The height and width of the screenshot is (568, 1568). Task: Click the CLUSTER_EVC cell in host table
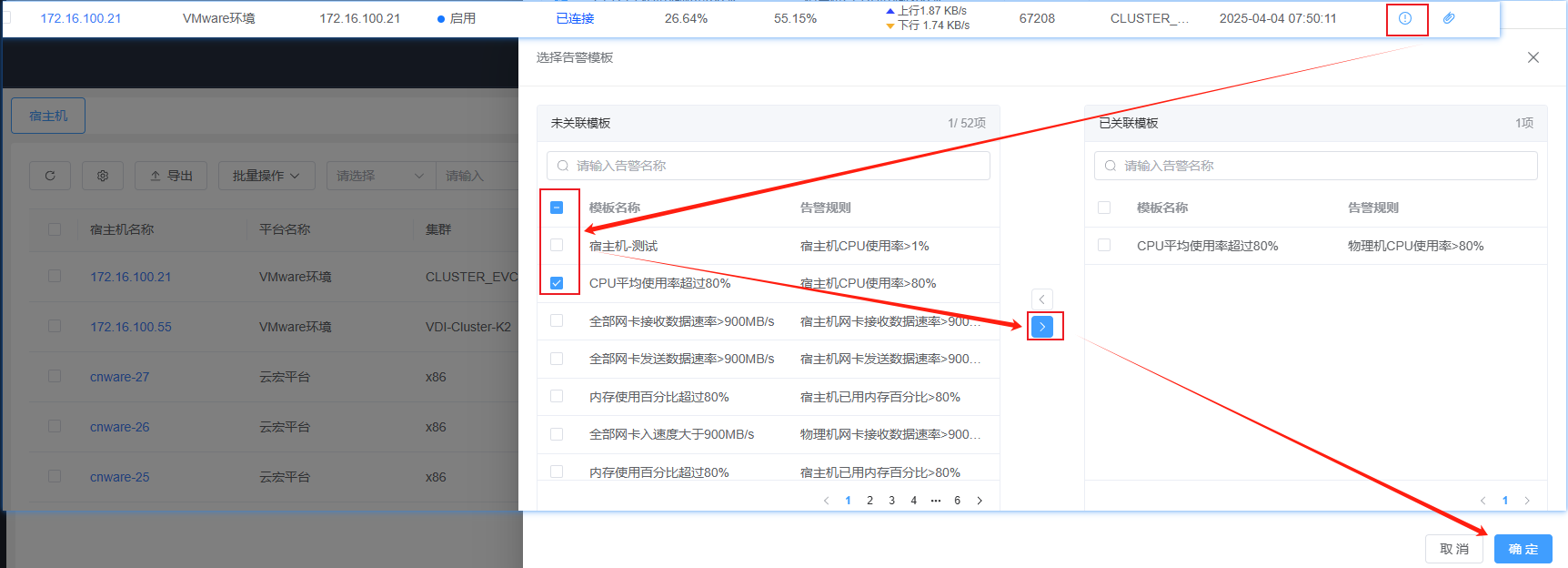coord(472,277)
